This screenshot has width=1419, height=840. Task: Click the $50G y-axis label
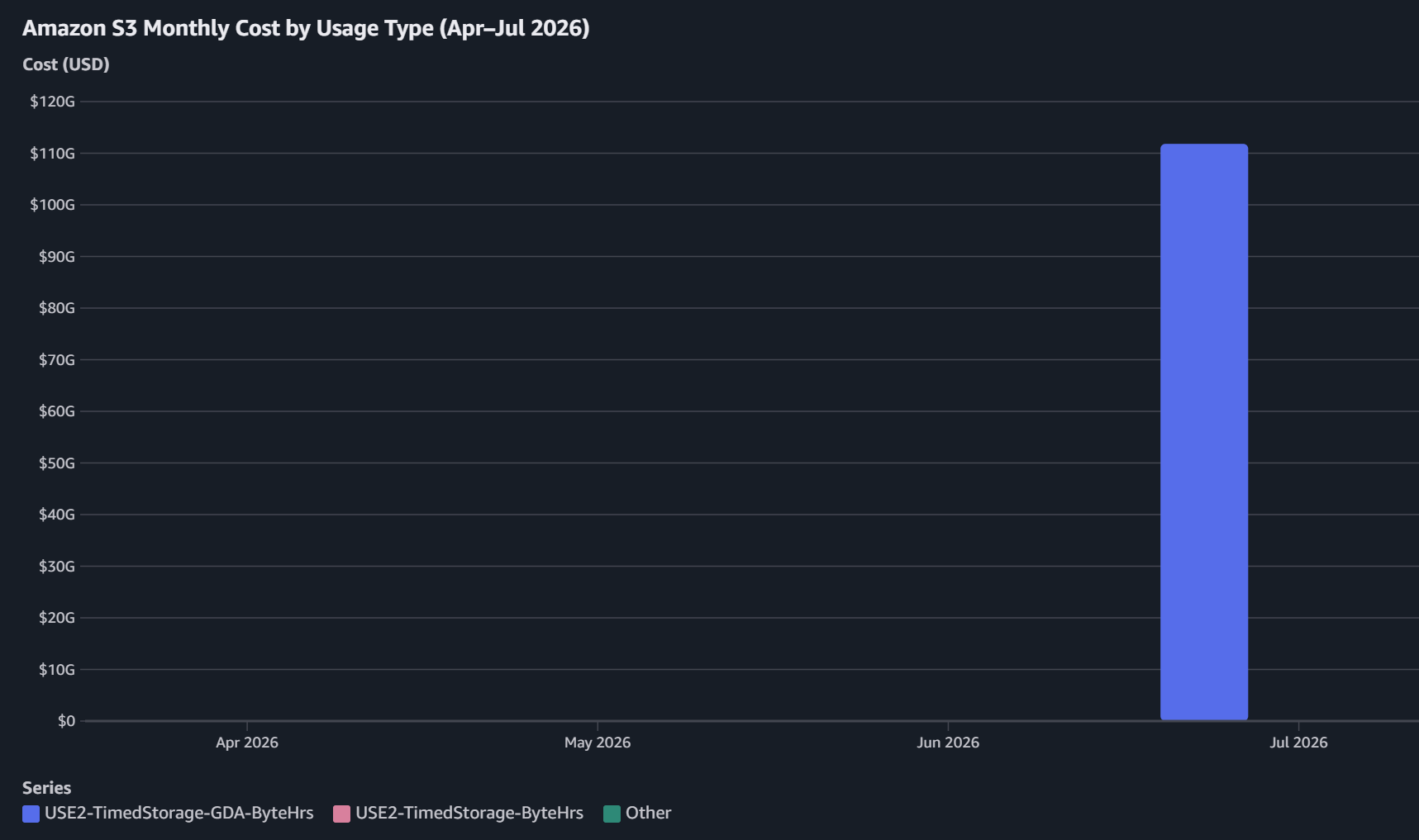pyautogui.click(x=57, y=463)
